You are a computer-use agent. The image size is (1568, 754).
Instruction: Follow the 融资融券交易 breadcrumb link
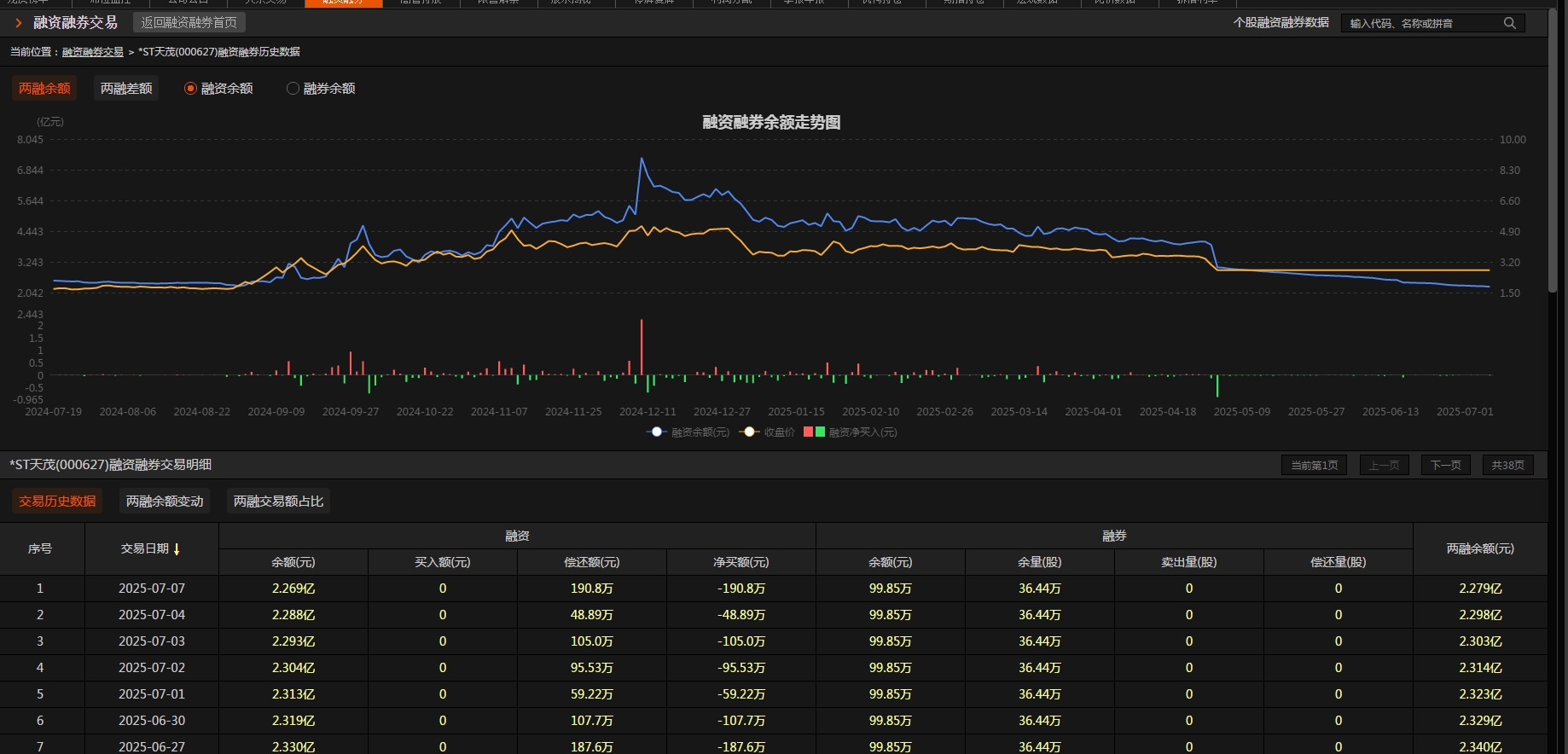93,52
